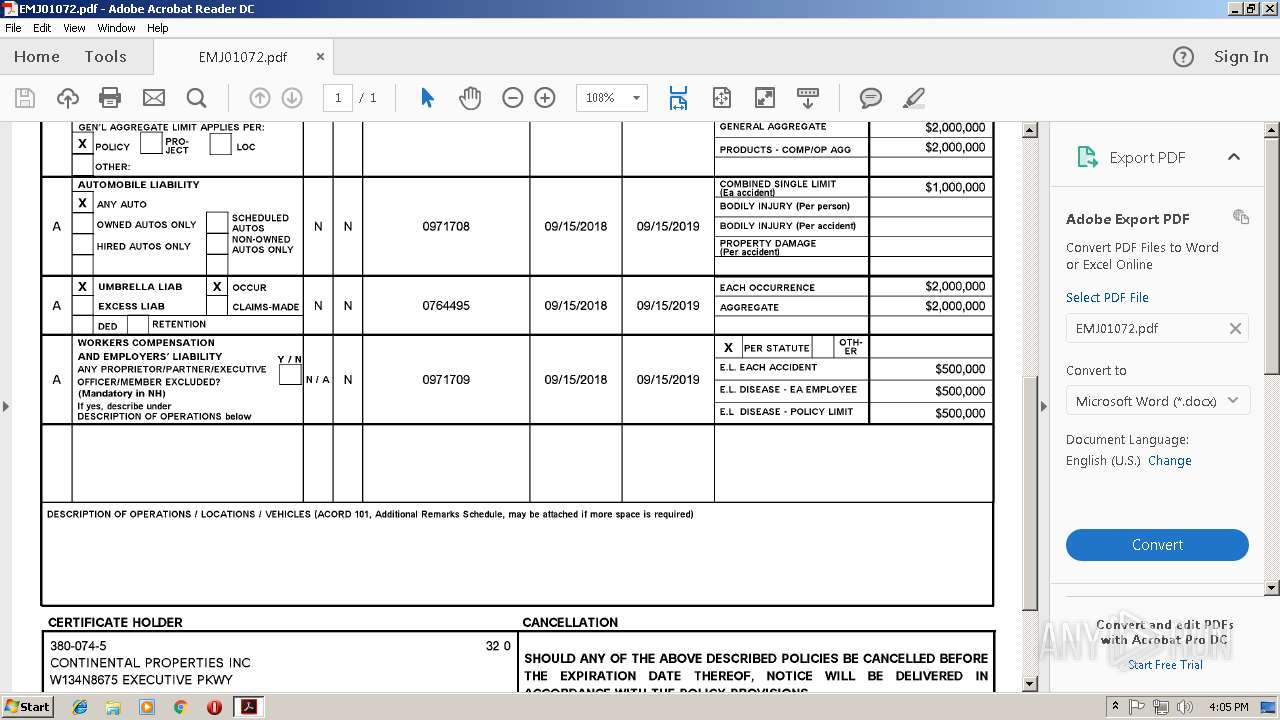Send file by email envelope icon
This screenshot has height=720, width=1280.
tap(153, 98)
